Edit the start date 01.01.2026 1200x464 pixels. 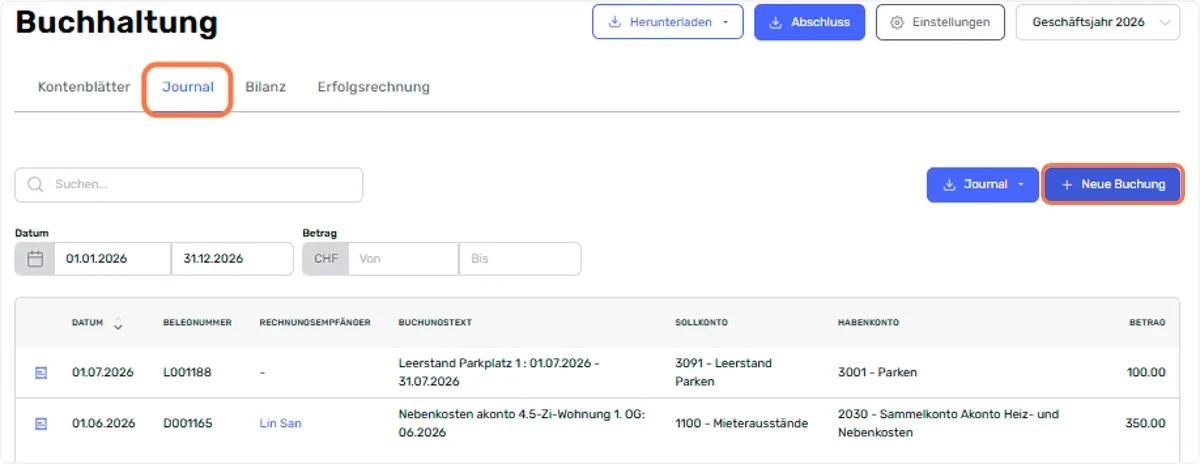point(112,259)
